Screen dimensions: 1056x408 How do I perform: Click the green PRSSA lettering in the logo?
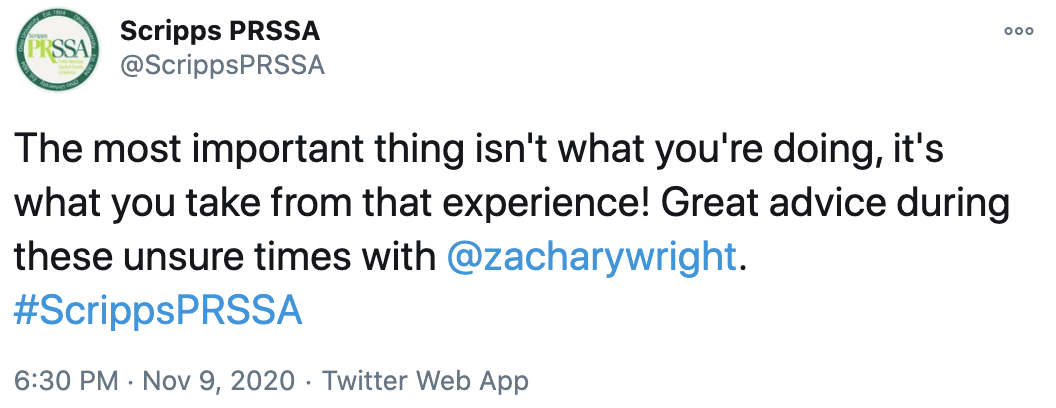pos(54,47)
